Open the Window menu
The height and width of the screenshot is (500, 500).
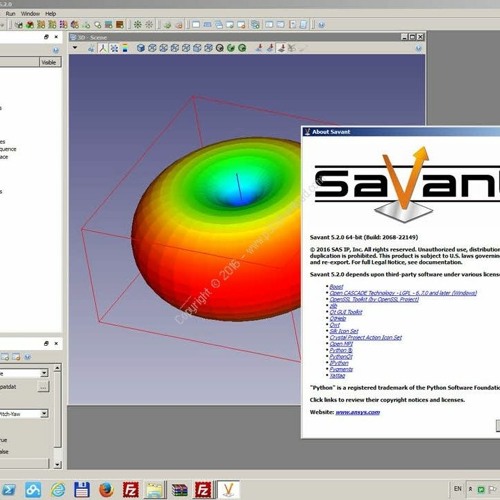pyautogui.click(x=30, y=14)
